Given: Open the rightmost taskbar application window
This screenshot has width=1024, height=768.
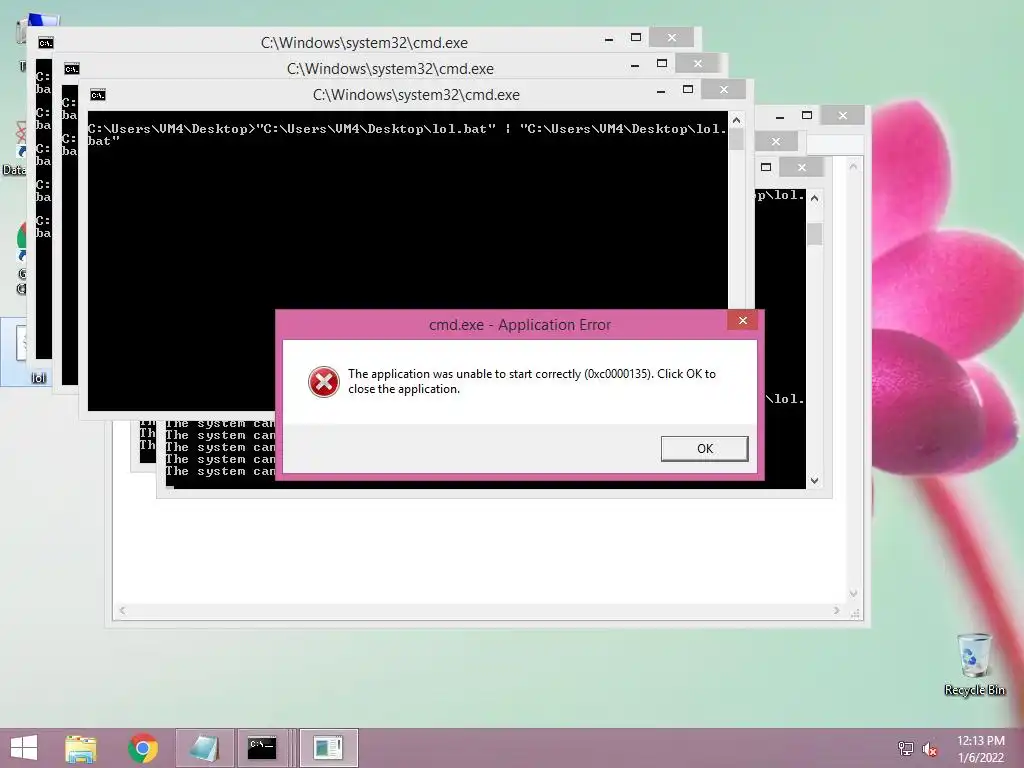Looking at the screenshot, I should tap(328, 748).
